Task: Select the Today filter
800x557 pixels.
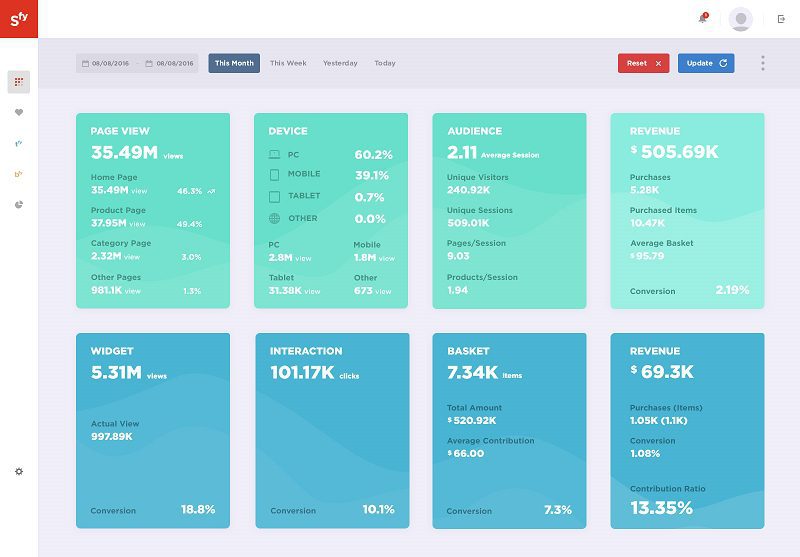Action: point(385,63)
